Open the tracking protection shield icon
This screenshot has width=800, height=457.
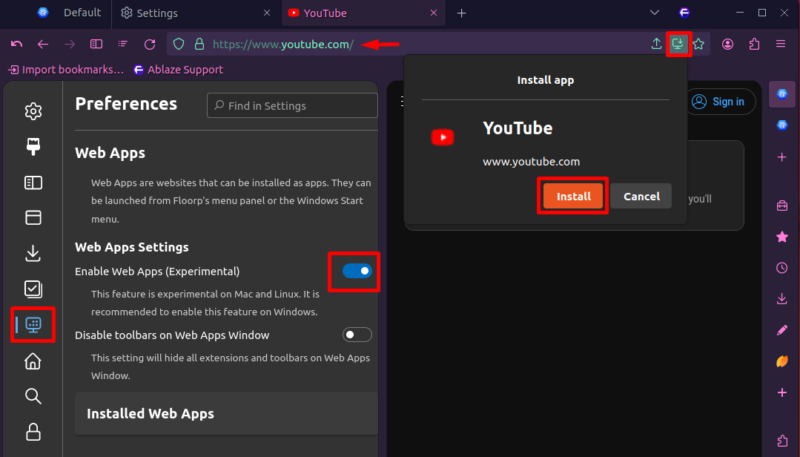click(179, 44)
